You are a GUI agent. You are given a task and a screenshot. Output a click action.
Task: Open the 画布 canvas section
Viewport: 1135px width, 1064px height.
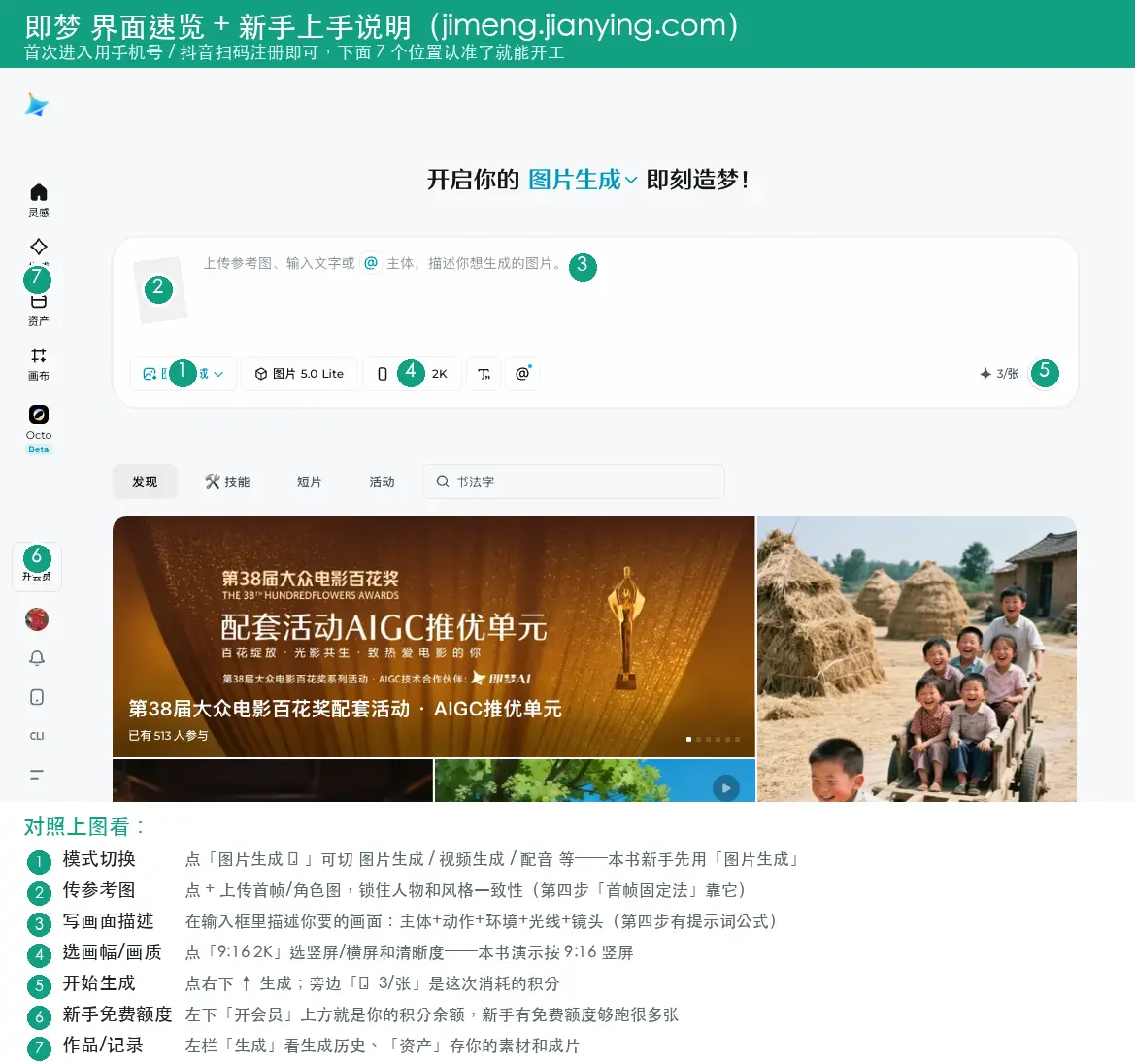coord(39,363)
